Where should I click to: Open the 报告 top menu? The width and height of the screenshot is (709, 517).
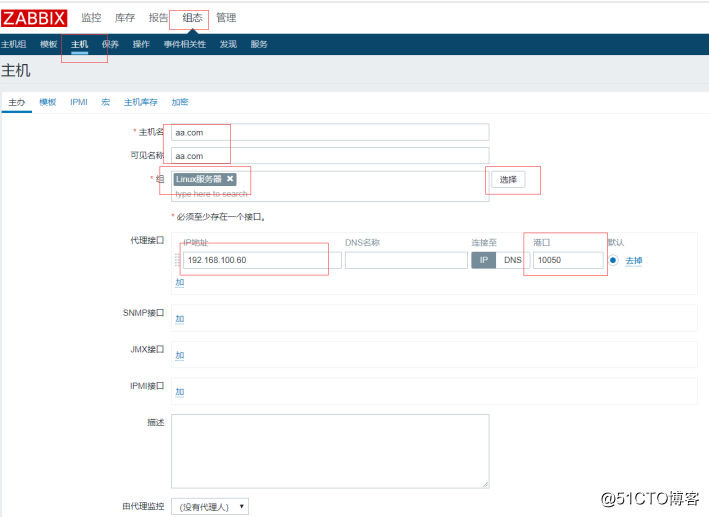158,18
